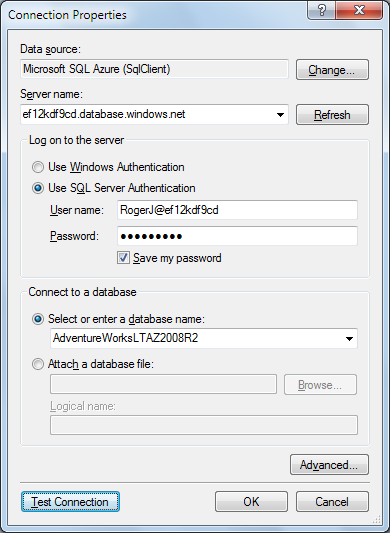The width and height of the screenshot is (390, 533).
Task: Choose Select or enter a database name
Action: [x=38, y=319]
